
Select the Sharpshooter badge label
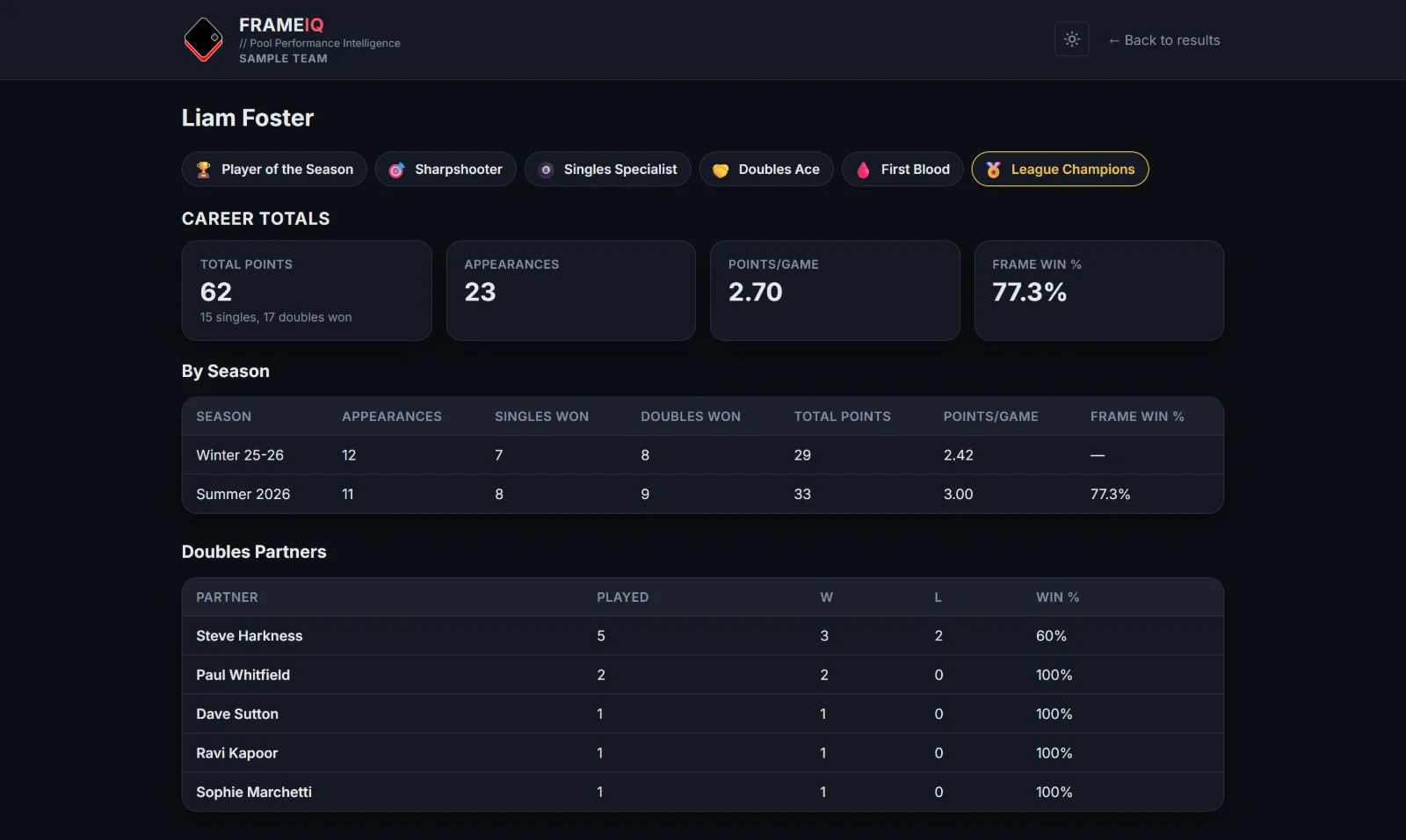[459, 170]
